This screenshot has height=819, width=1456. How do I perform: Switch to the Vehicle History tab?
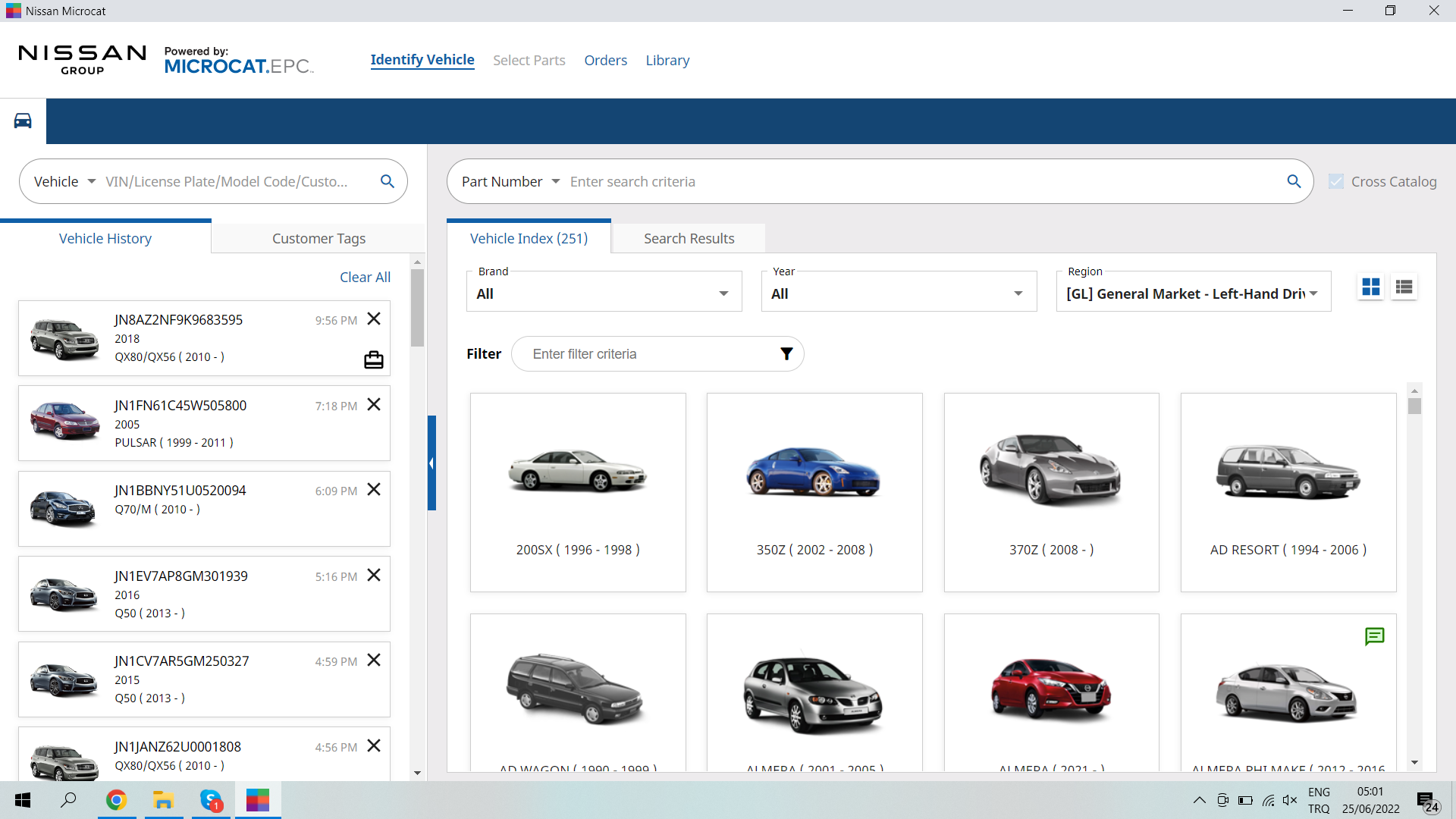pos(105,238)
